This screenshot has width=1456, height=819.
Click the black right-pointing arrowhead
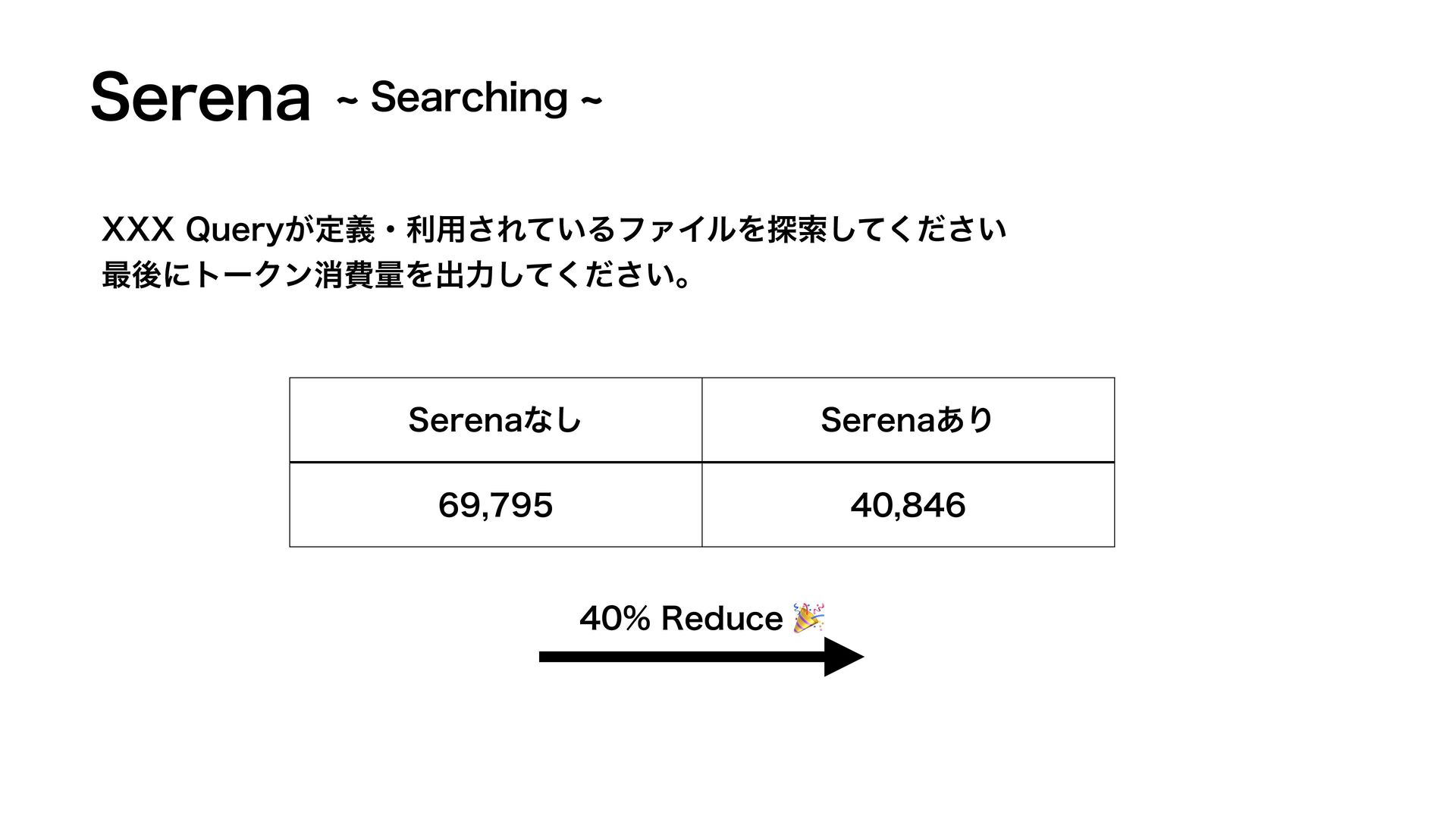pyautogui.click(x=844, y=657)
